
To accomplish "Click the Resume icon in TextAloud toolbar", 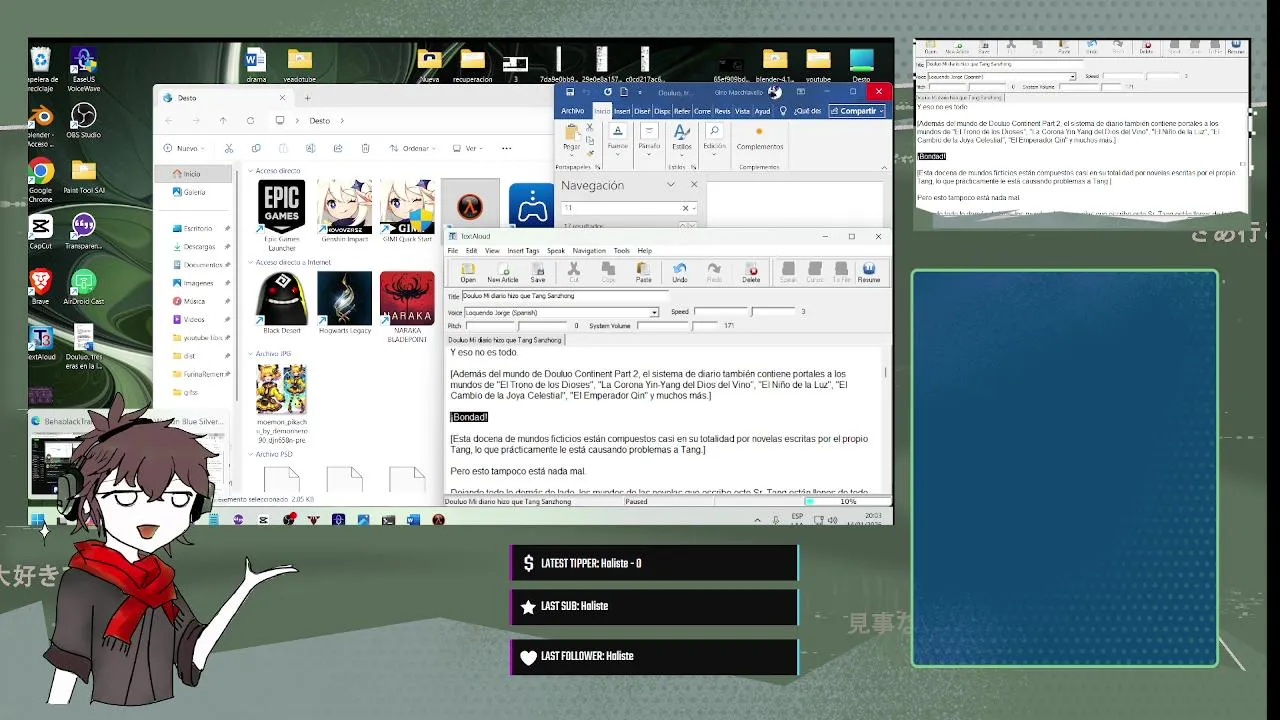I will pos(869,272).
